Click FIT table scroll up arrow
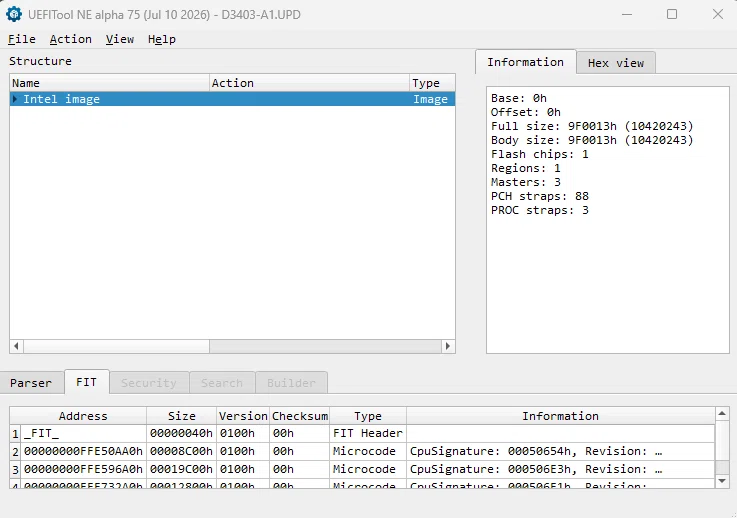 point(722,414)
